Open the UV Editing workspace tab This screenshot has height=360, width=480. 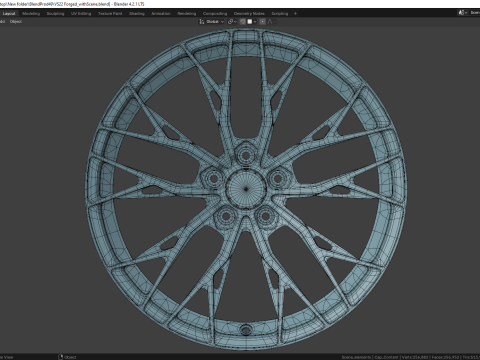click(81, 14)
